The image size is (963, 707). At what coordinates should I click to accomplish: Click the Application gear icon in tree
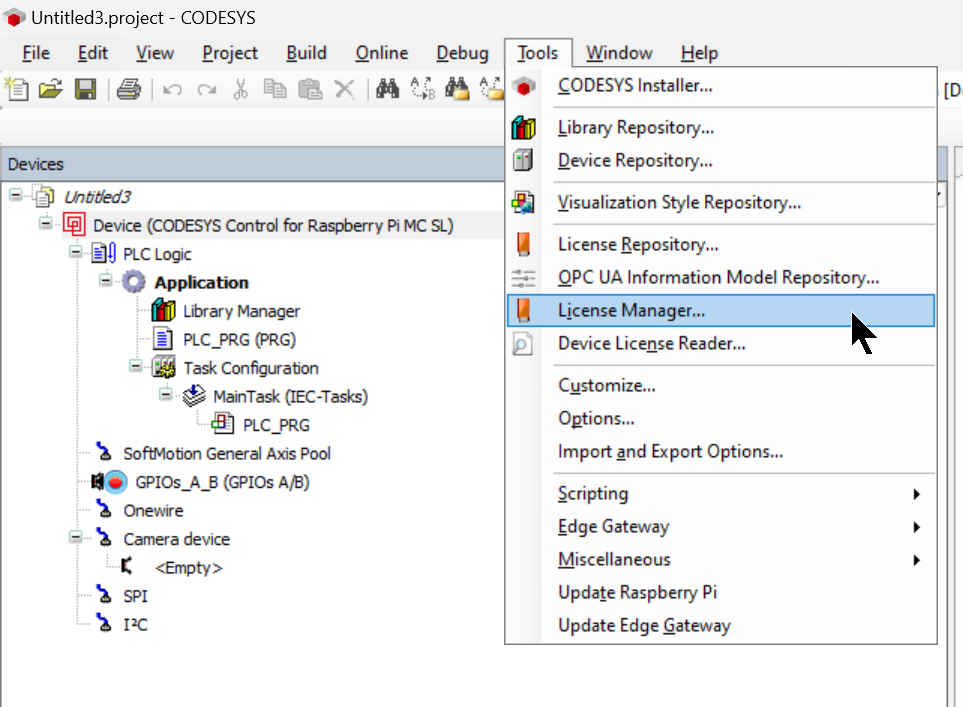click(134, 282)
